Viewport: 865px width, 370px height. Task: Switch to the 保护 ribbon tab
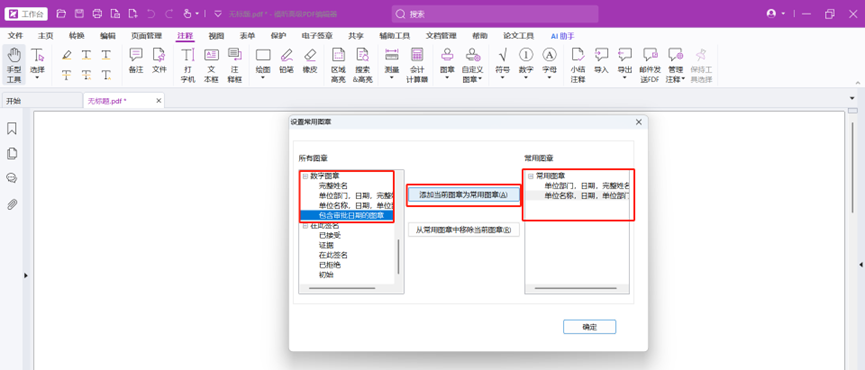[x=278, y=36]
